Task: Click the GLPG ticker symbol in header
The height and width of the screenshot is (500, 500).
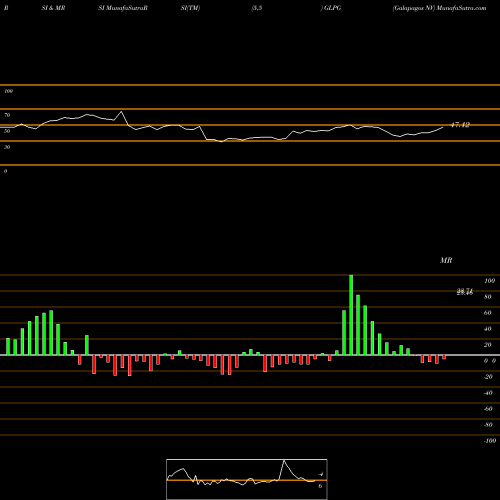Action: click(x=332, y=8)
